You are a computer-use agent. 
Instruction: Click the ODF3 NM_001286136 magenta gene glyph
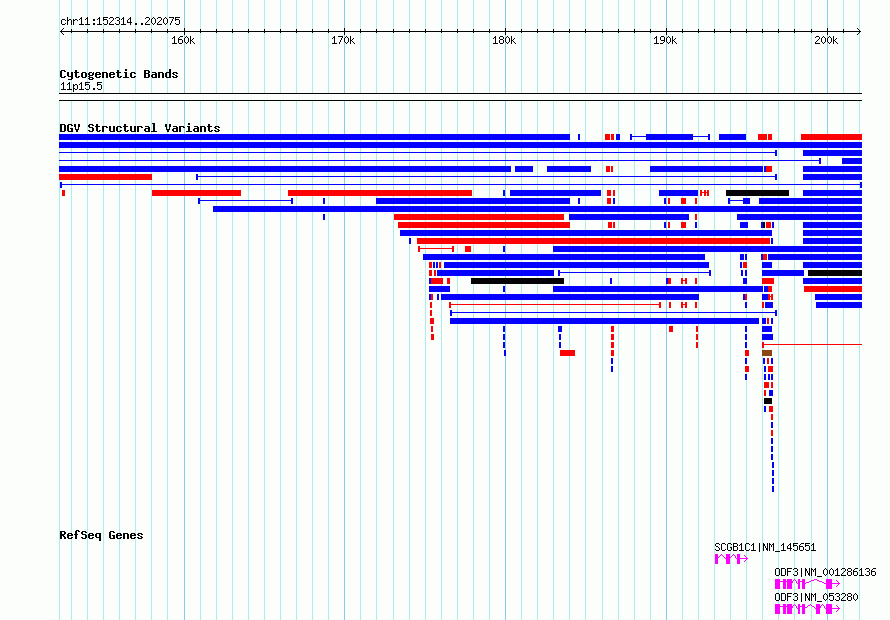click(807, 584)
